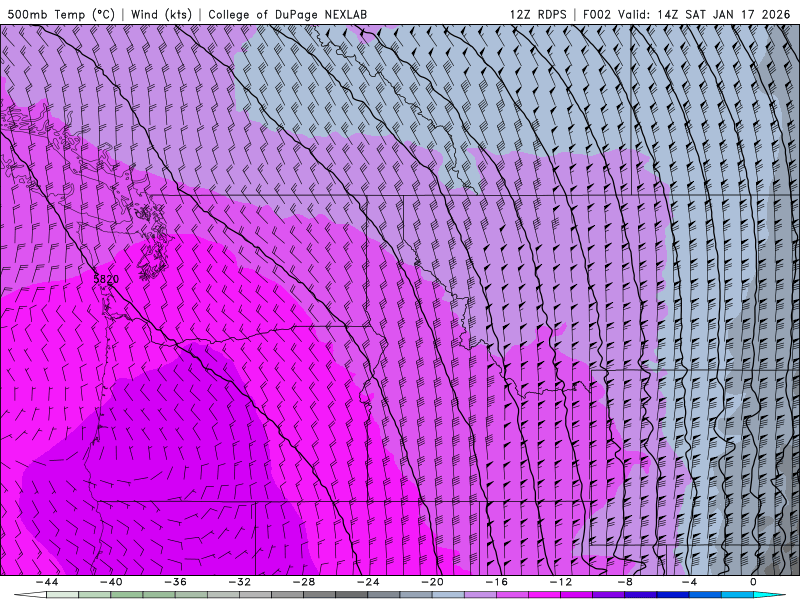Image resolution: width=800 pixels, height=600 pixels.
Task: Click the '-4' color scale label
Action: pos(689,582)
